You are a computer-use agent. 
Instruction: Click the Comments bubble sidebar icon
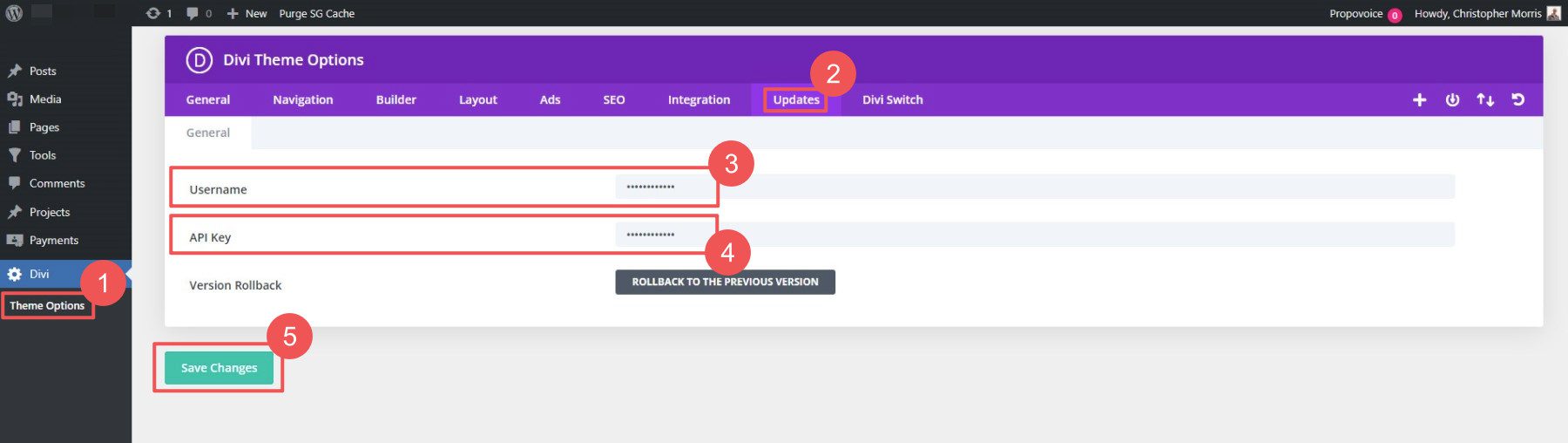(x=15, y=183)
